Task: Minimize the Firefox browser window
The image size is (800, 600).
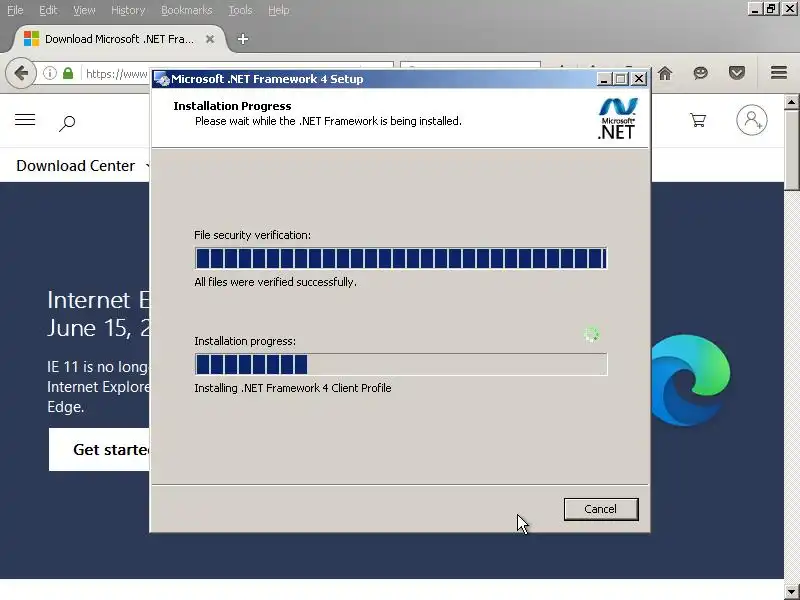Action: (755, 9)
